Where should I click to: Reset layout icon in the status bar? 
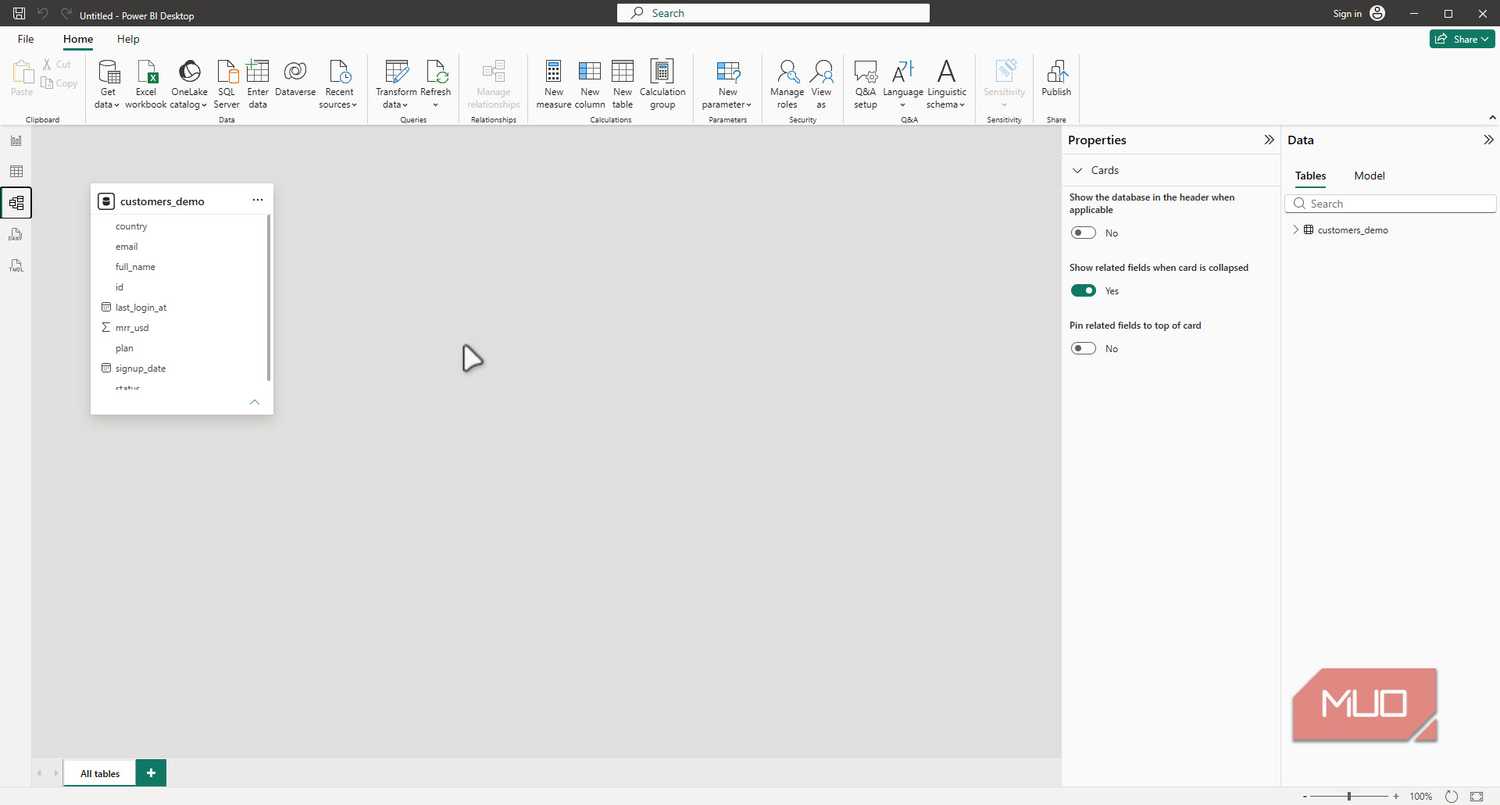[x=1452, y=796]
